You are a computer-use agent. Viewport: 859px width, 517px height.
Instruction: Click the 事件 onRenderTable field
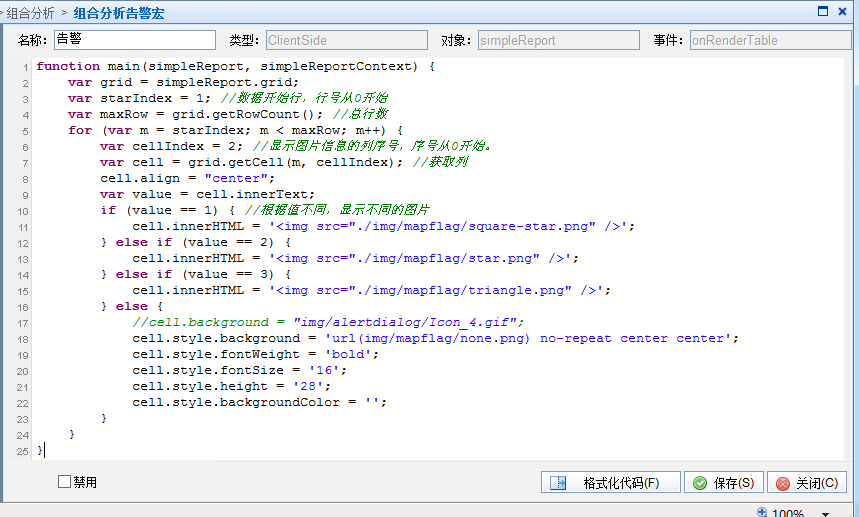(770, 40)
